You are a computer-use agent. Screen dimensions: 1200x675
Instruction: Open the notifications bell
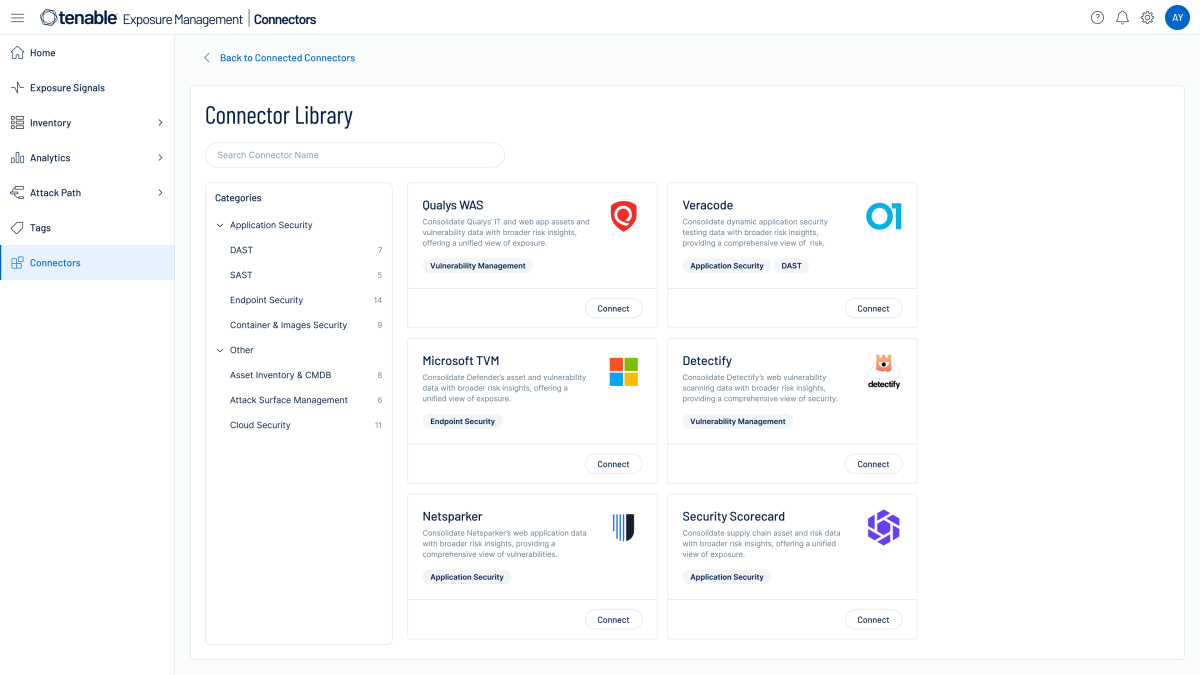[x=1122, y=18]
